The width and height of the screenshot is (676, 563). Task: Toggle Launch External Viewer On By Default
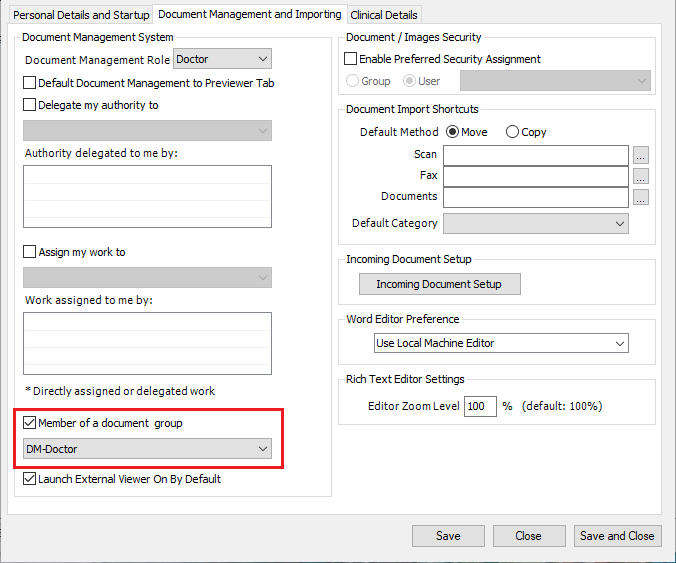(29, 479)
